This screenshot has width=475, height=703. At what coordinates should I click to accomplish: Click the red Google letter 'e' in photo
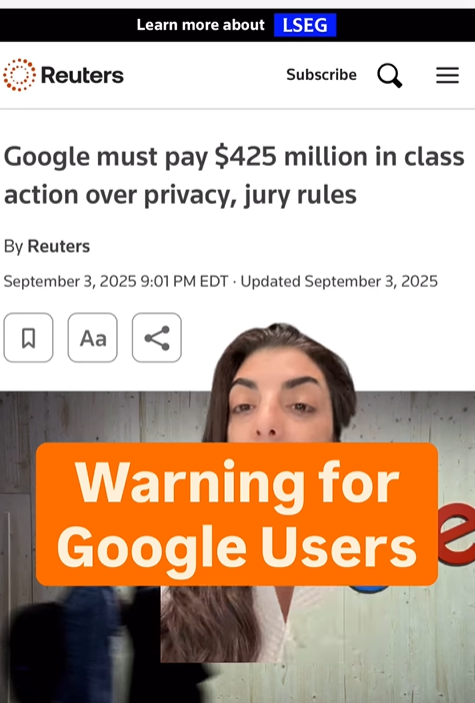tap(457, 534)
